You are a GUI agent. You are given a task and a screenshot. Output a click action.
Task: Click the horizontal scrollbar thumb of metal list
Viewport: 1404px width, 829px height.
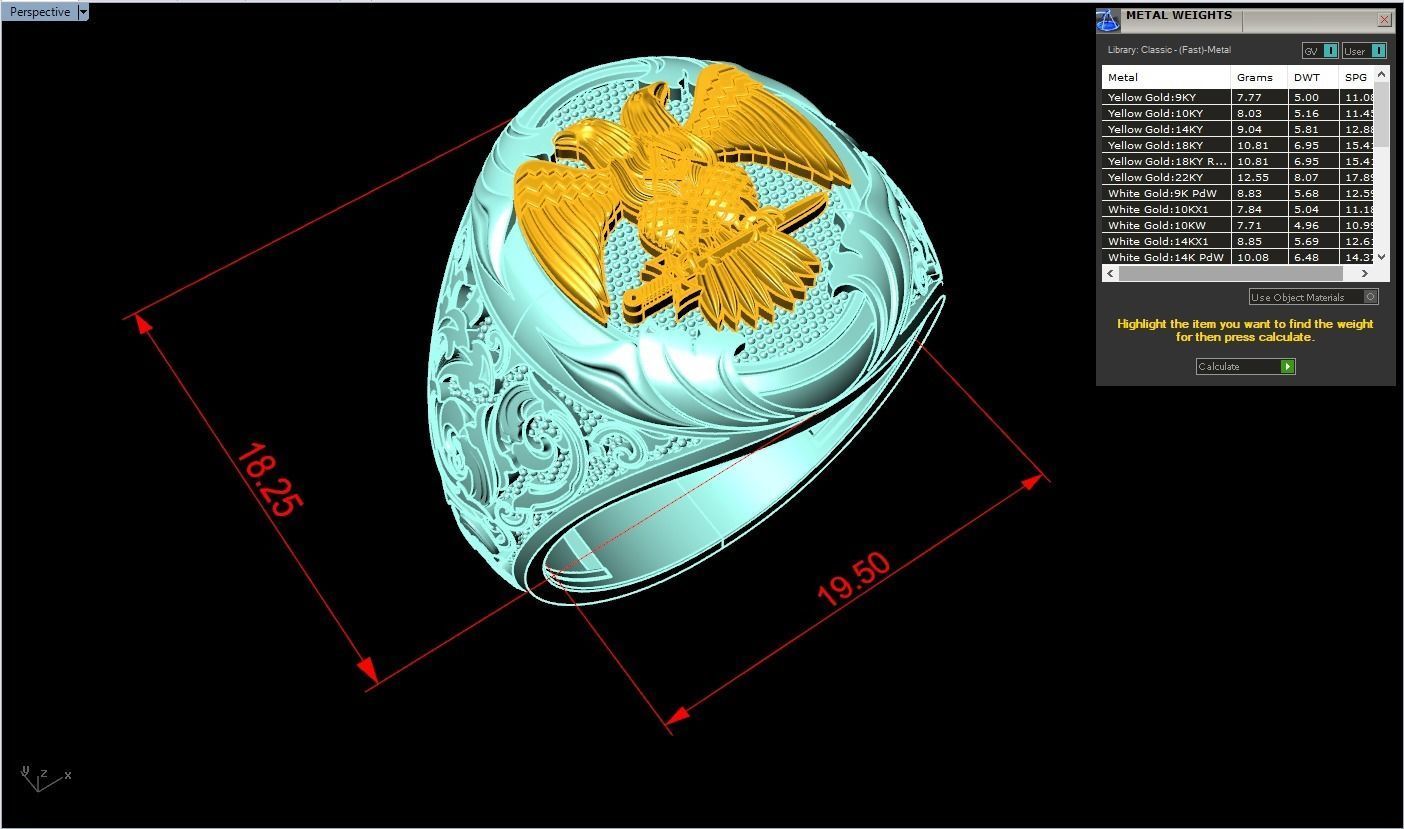click(x=1230, y=273)
